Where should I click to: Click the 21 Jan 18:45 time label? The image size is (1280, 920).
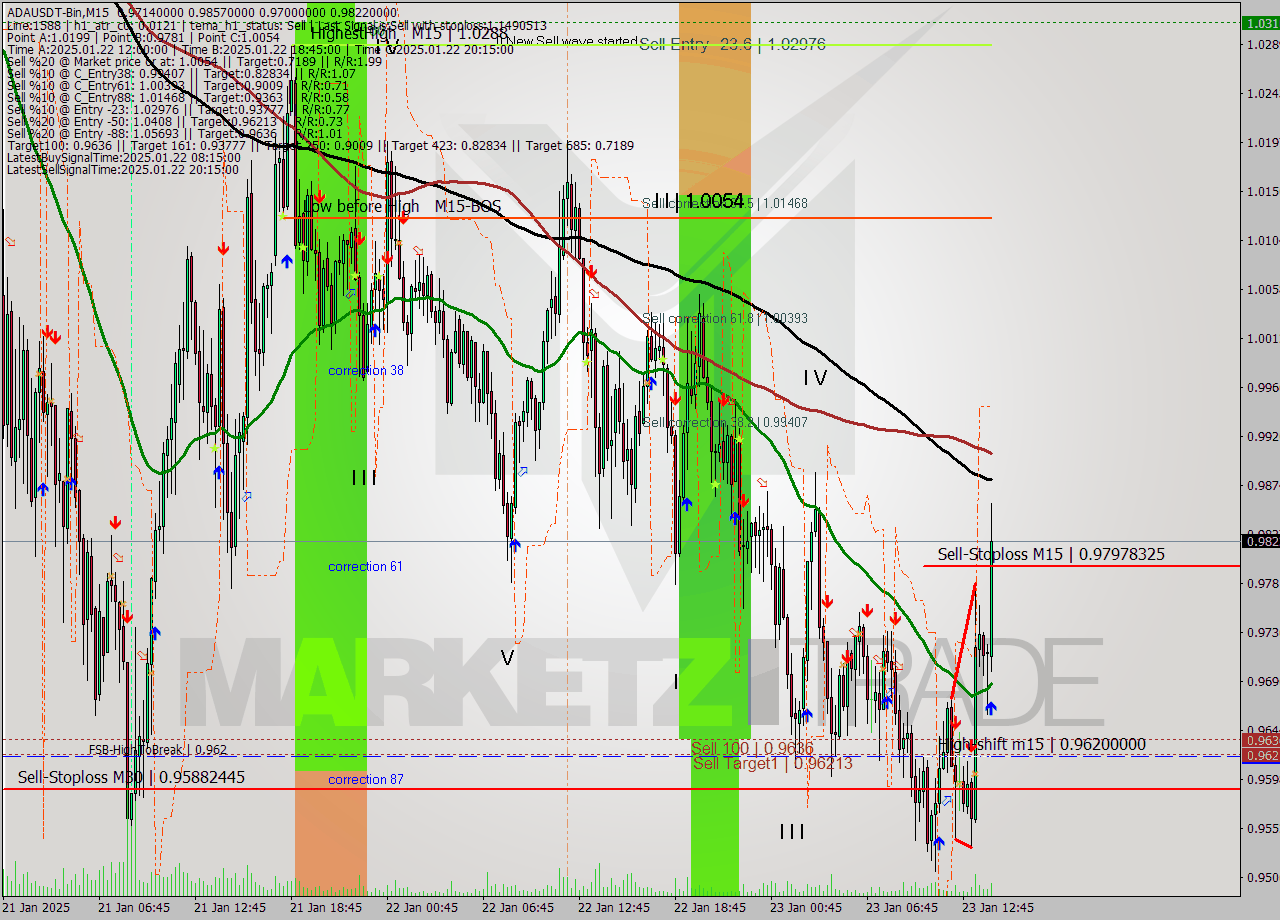coord(326,907)
